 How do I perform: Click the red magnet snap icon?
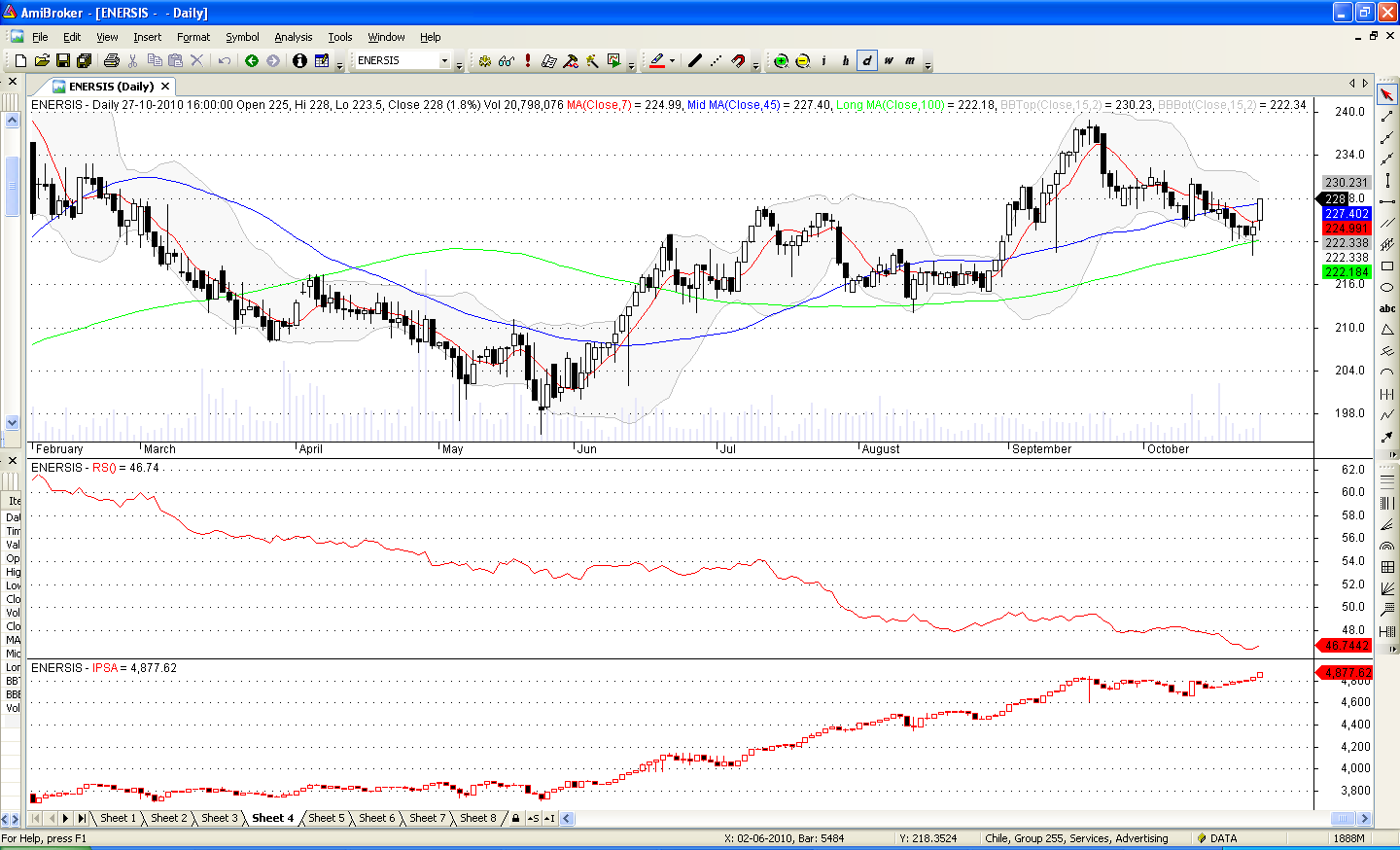tap(738, 61)
